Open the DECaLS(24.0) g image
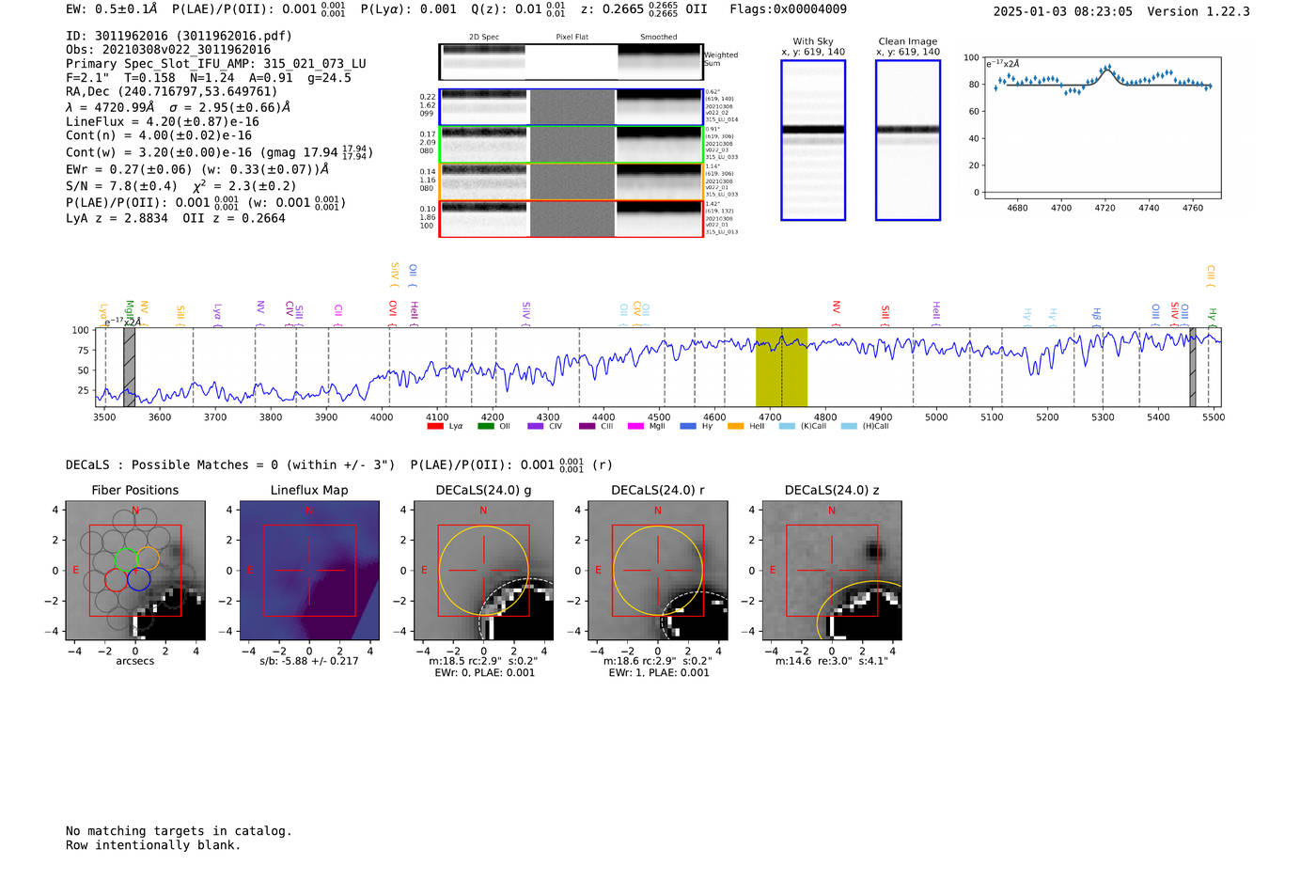This screenshot has height=896, width=1316. pyautogui.click(x=483, y=571)
